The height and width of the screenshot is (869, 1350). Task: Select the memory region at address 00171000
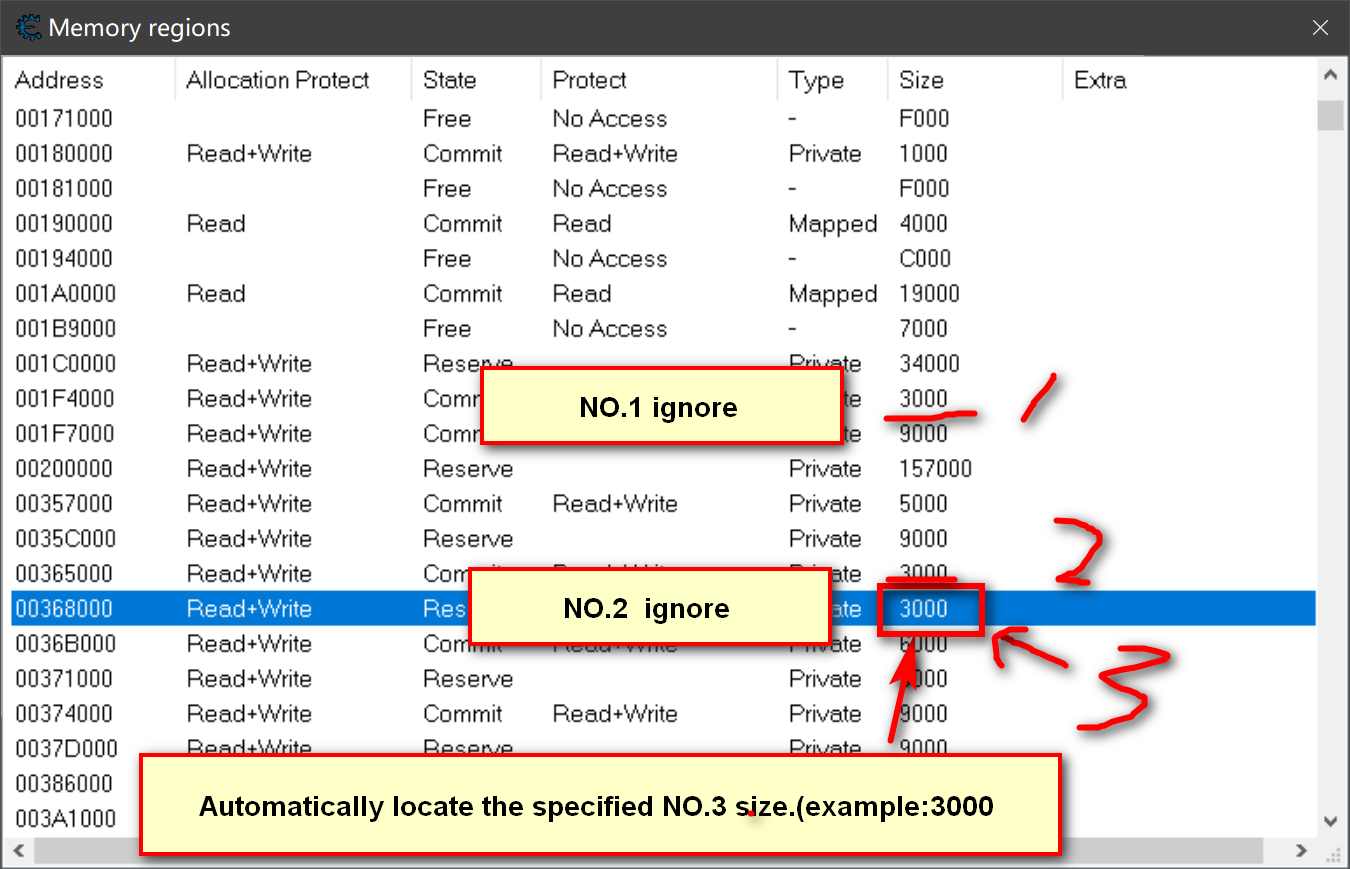(x=64, y=119)
